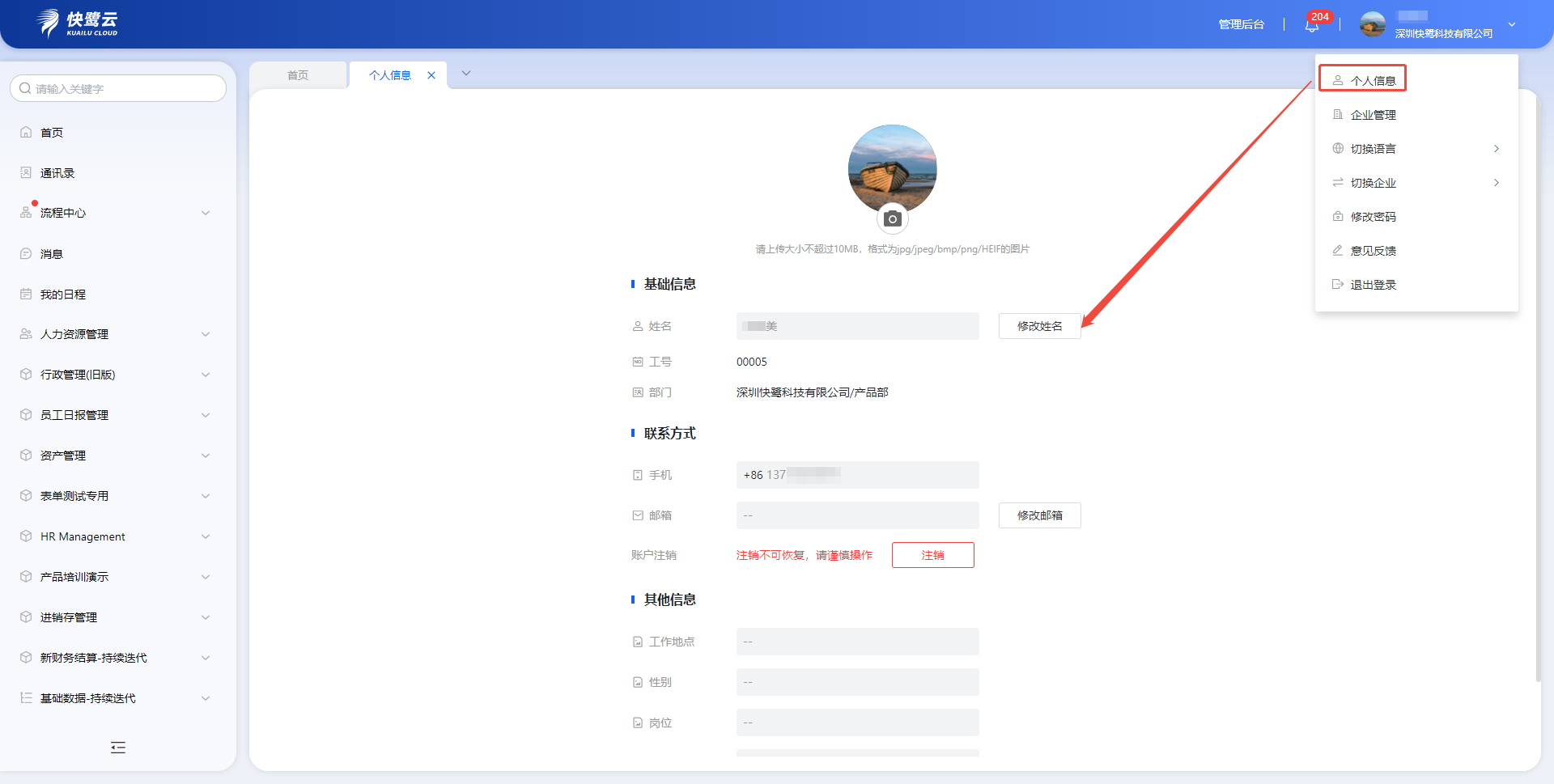Open the tab list dropdown chevron
Viewport: 1554px width, 784px height.
(x=466, y=74)
